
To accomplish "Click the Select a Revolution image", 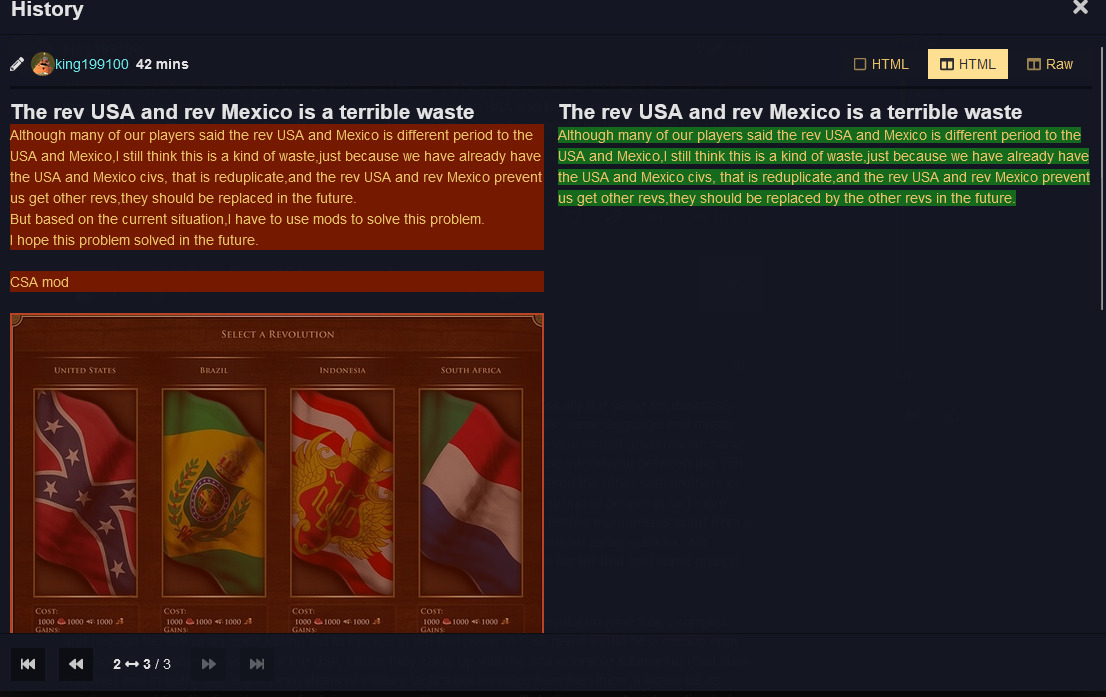I will (x=277, y=473).
